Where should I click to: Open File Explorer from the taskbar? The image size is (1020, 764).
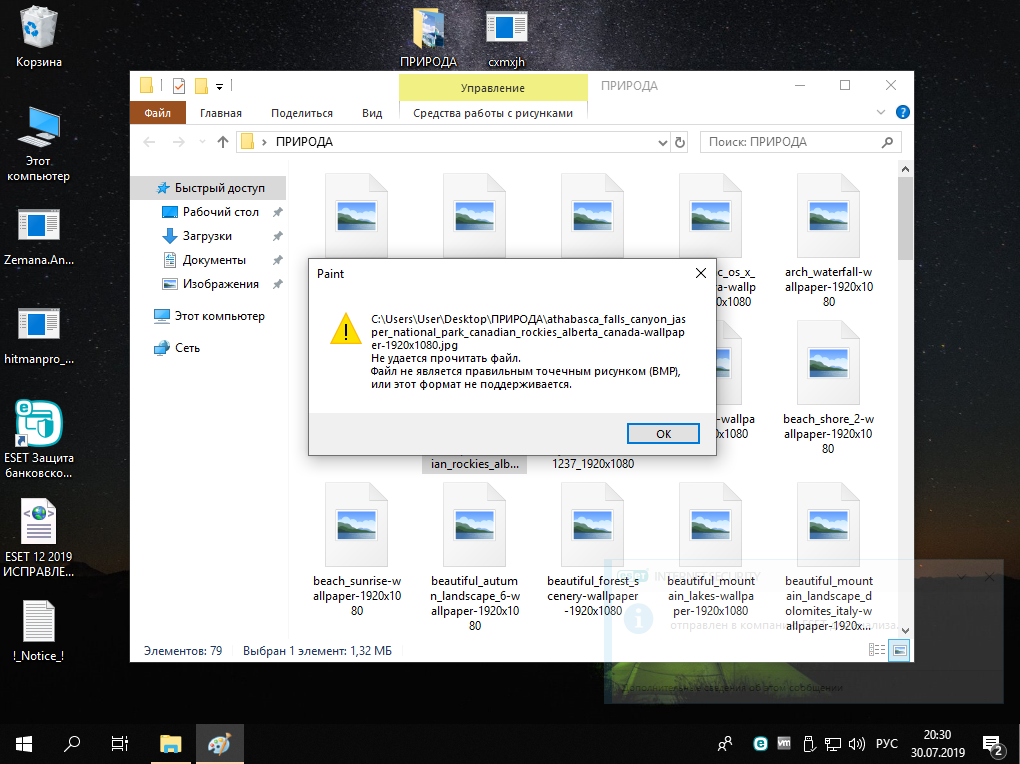[171, 744]
